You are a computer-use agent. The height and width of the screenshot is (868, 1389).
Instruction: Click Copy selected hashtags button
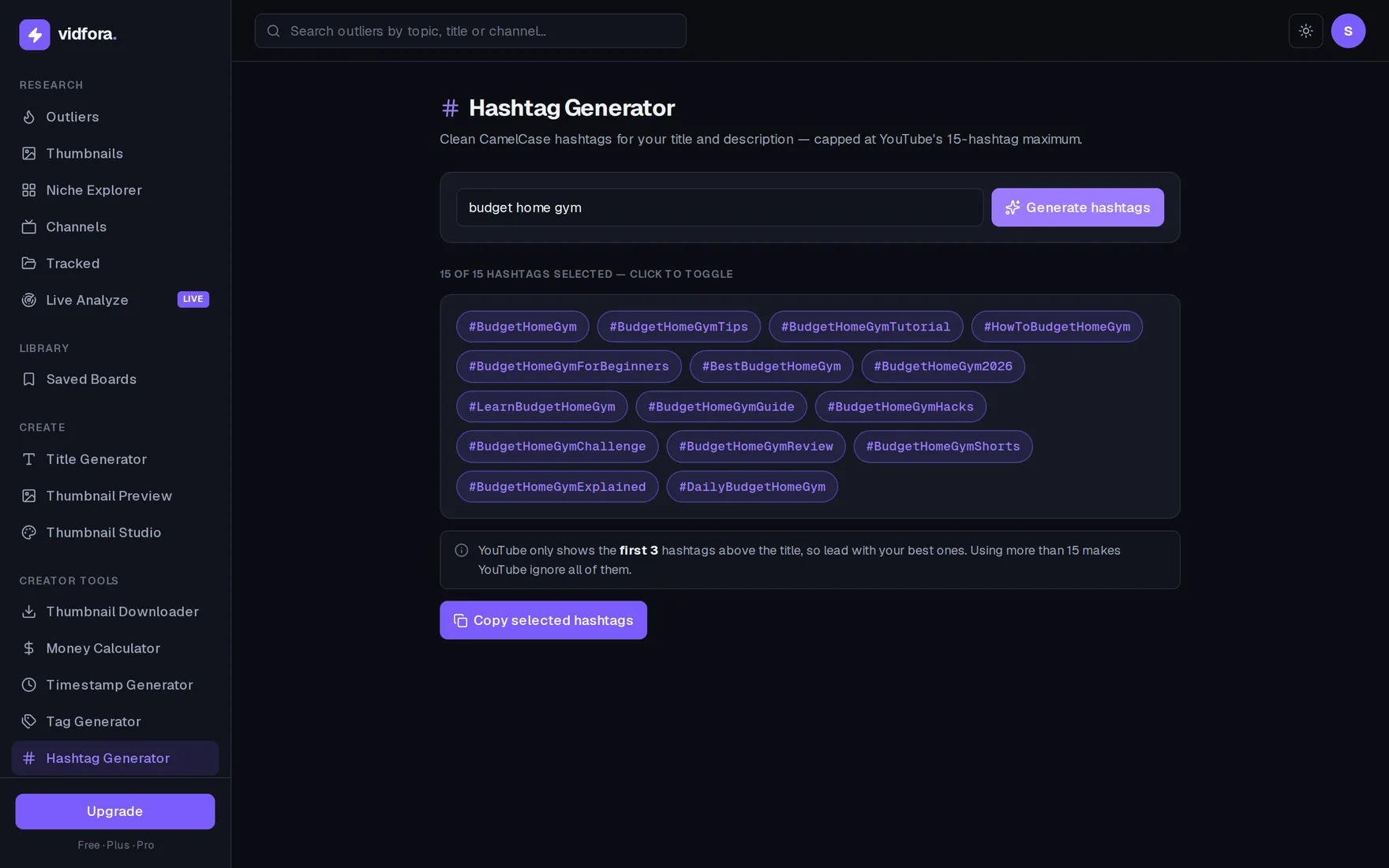click(x=543, y=620)
